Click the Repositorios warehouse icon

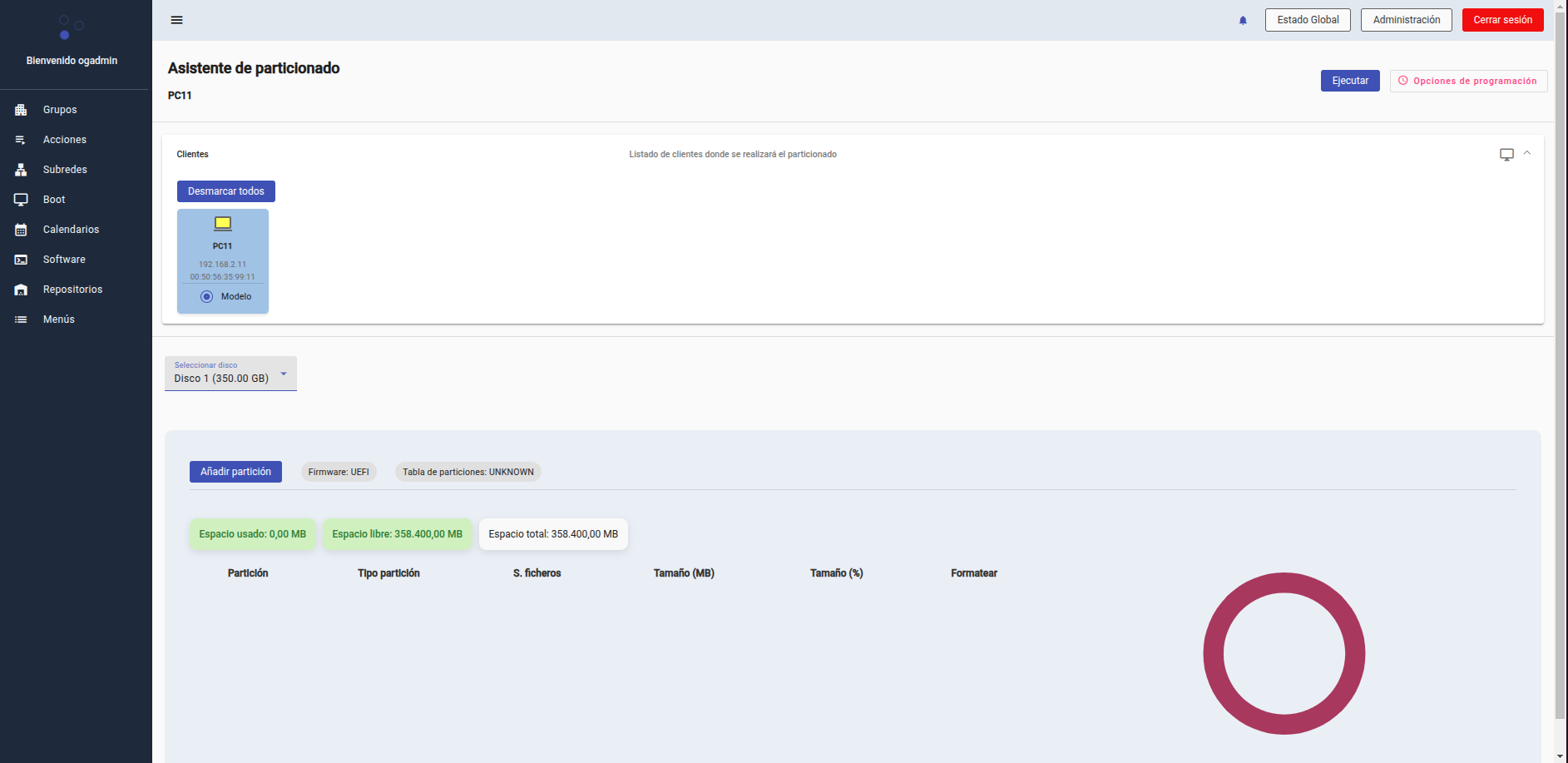tap(21, 290)
